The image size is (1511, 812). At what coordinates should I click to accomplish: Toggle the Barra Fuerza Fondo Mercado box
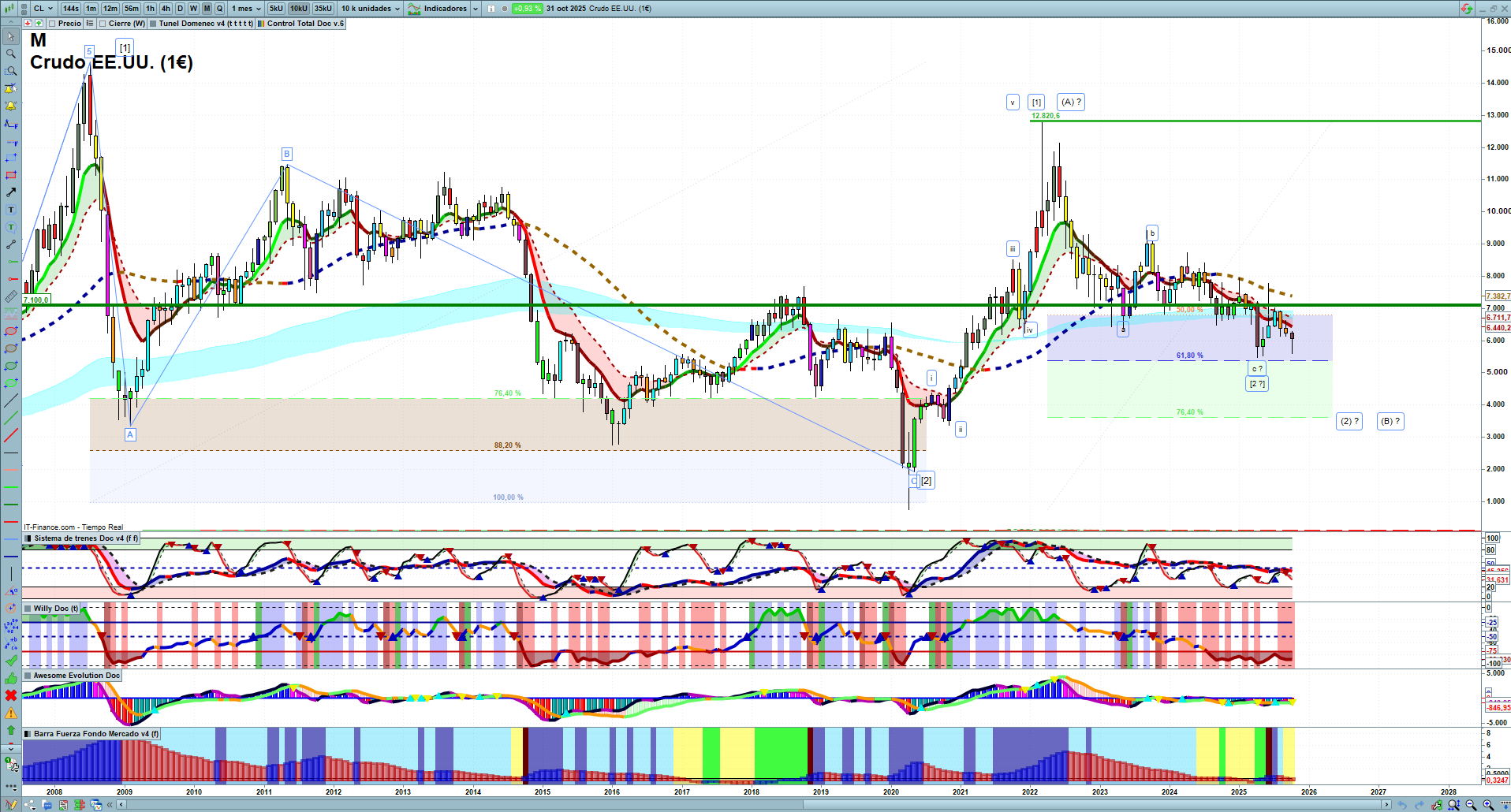pos(28,734)
